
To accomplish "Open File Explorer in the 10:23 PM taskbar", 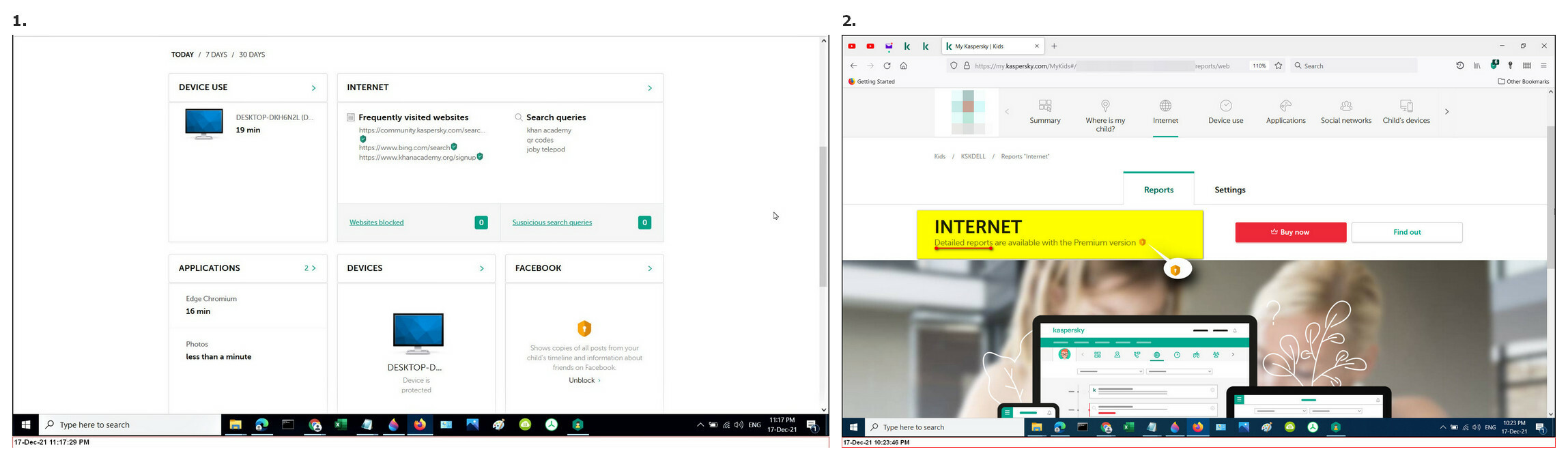I will pyautogui.click(x=1036, y=427).
